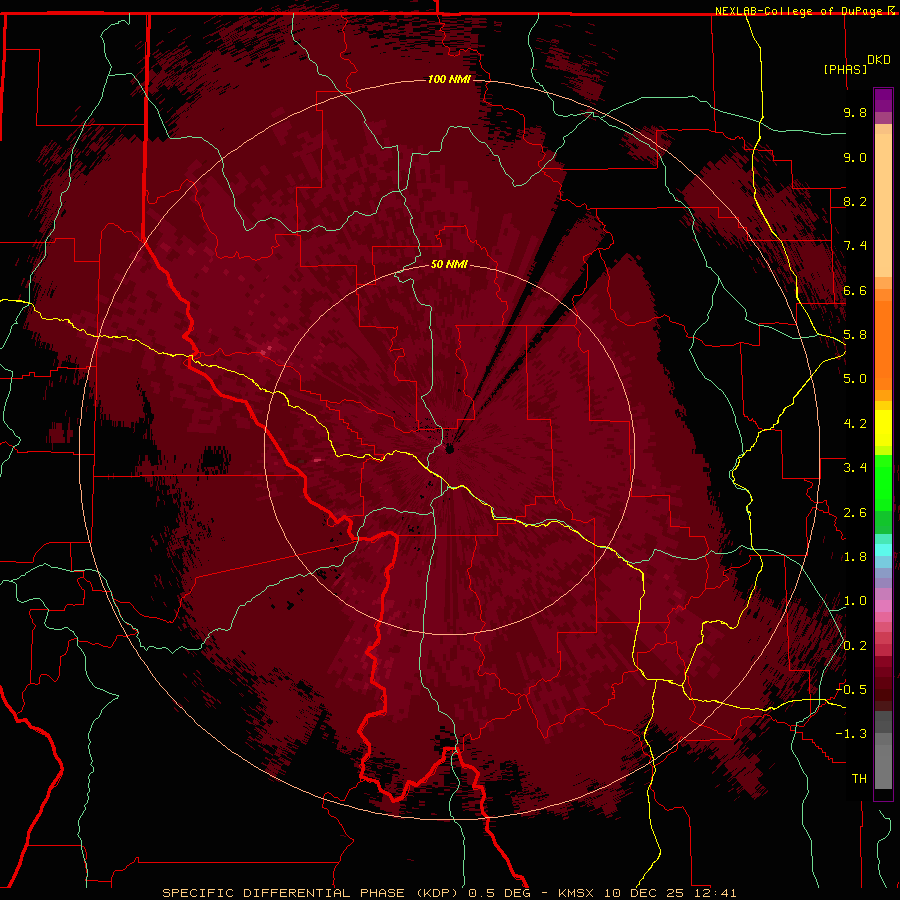Screen dimensions: 900x900
Task: Click the 9.0 value on color scale
Action: [x=855, y=157]
